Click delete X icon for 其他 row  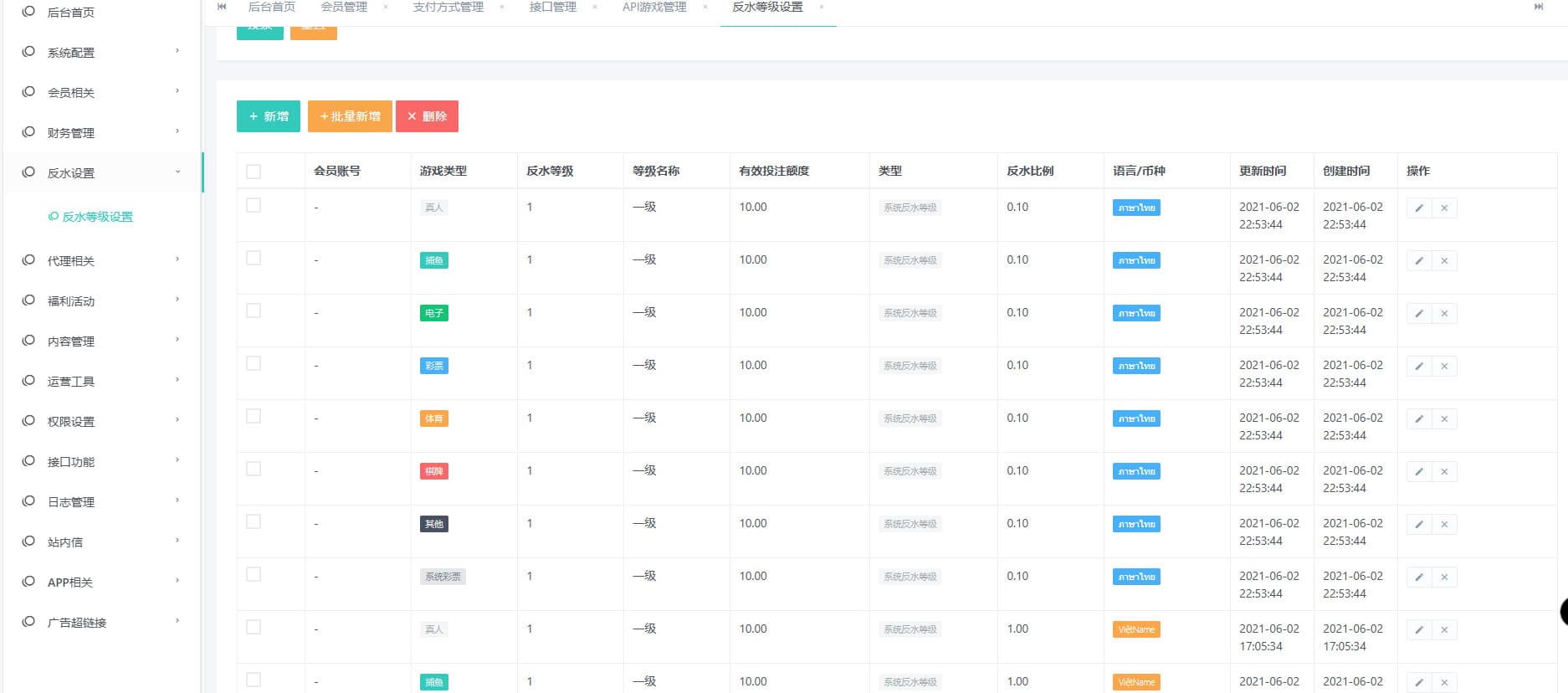(1444, 525)
